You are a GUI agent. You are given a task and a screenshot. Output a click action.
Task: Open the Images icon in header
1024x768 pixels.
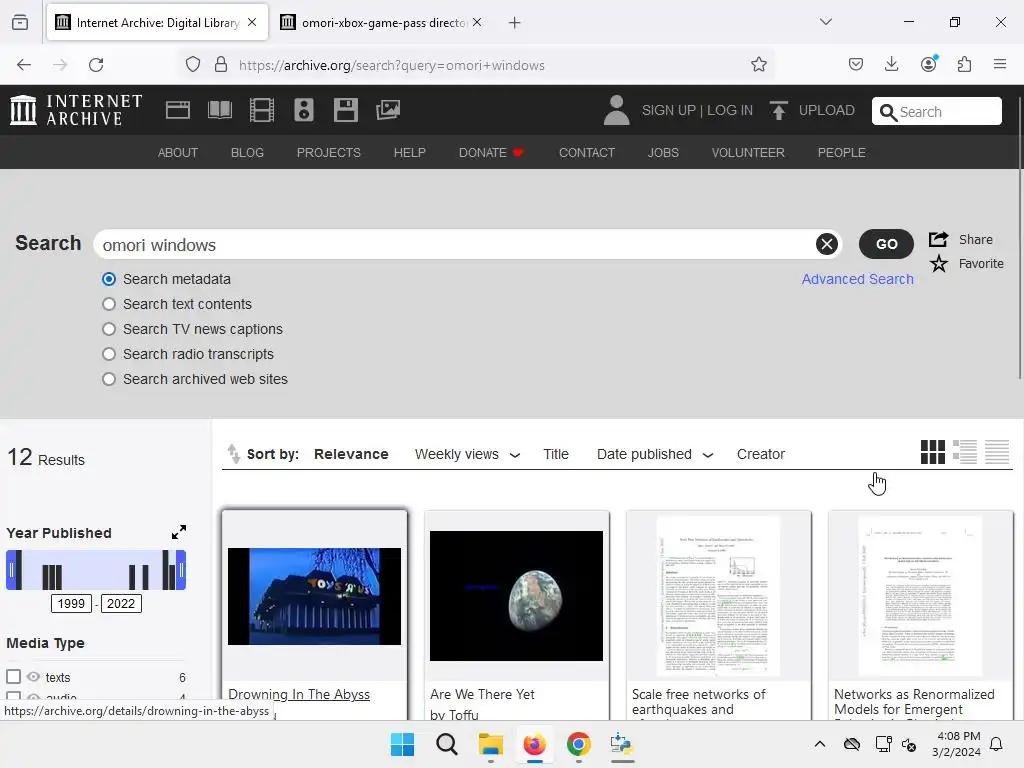pyautogui.click(x=388, y=110)
